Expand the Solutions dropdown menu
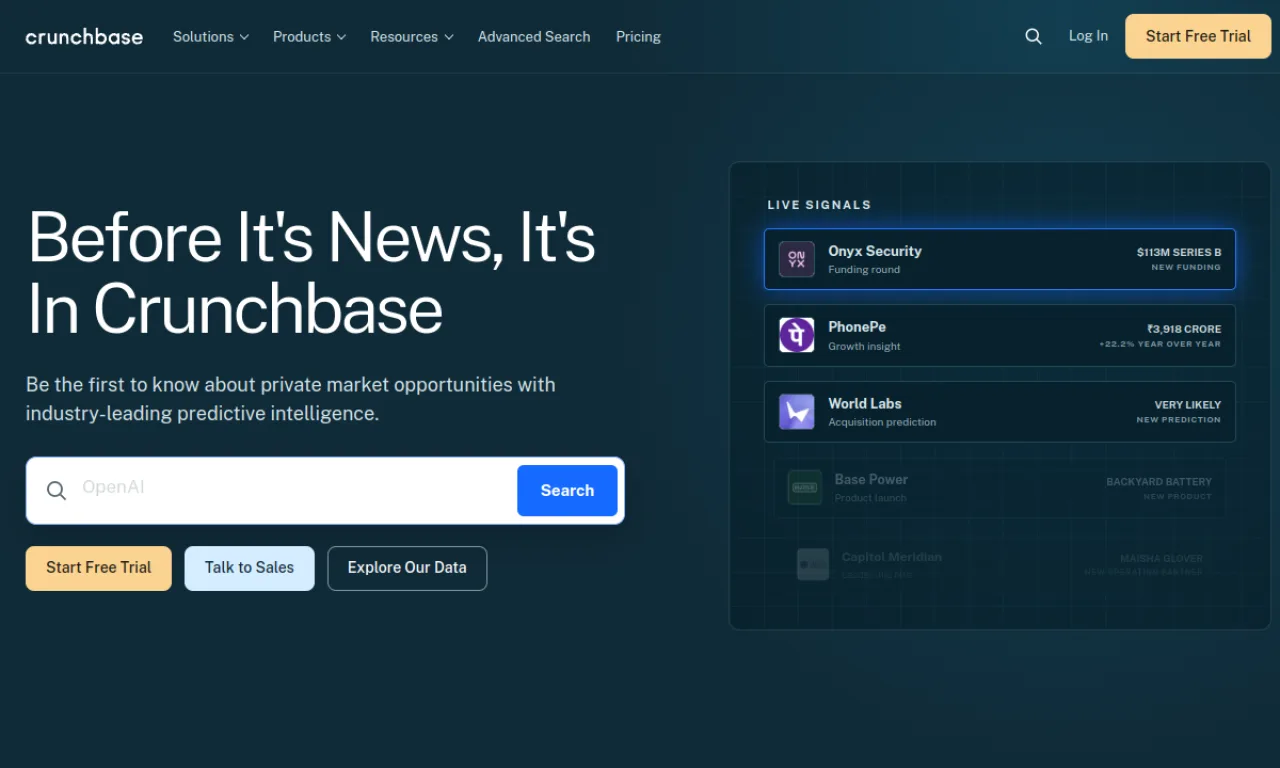The width and height of the screenshot is (1280, 768). 211,36
